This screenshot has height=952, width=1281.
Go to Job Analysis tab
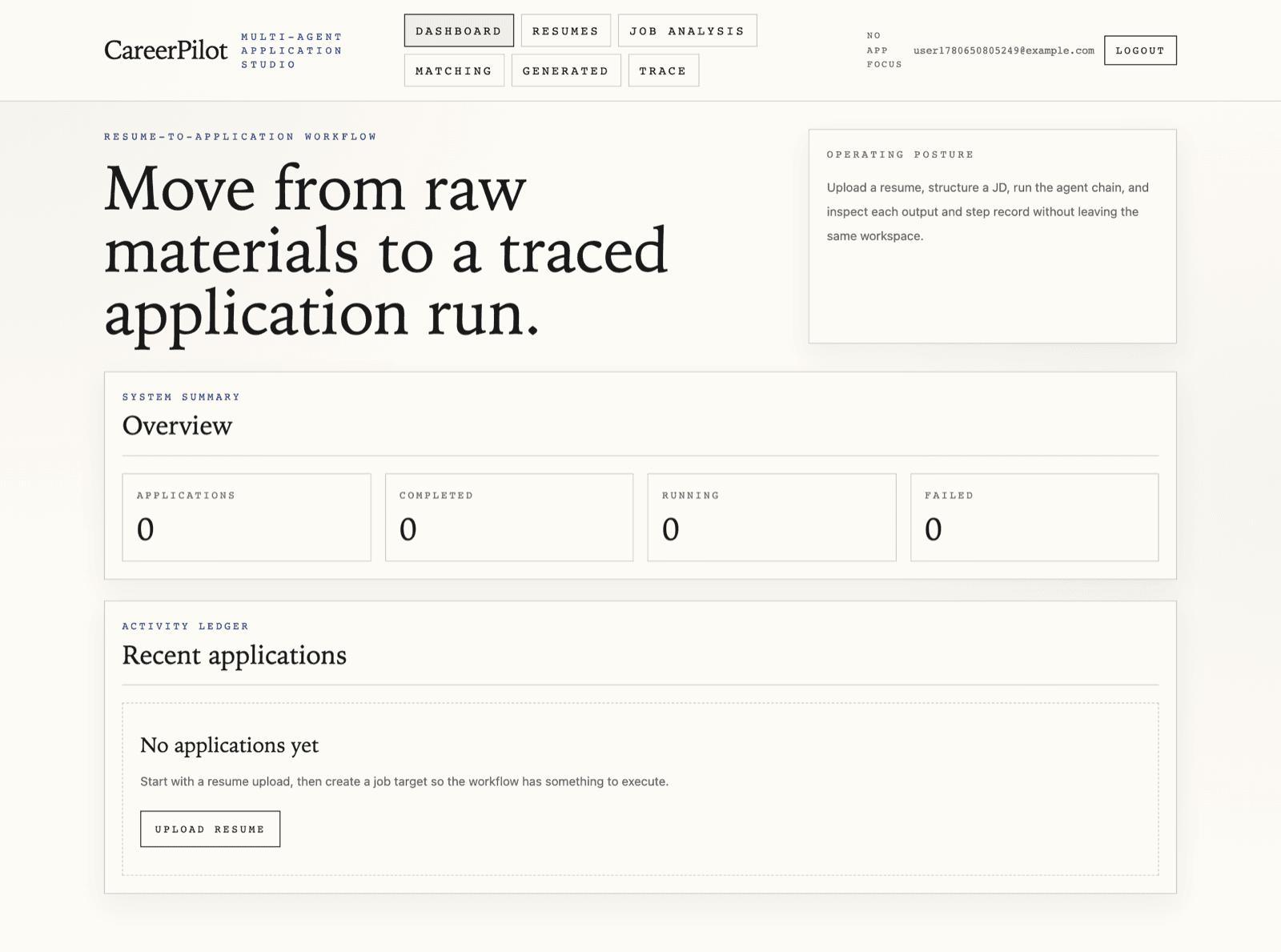pos(687,30)
